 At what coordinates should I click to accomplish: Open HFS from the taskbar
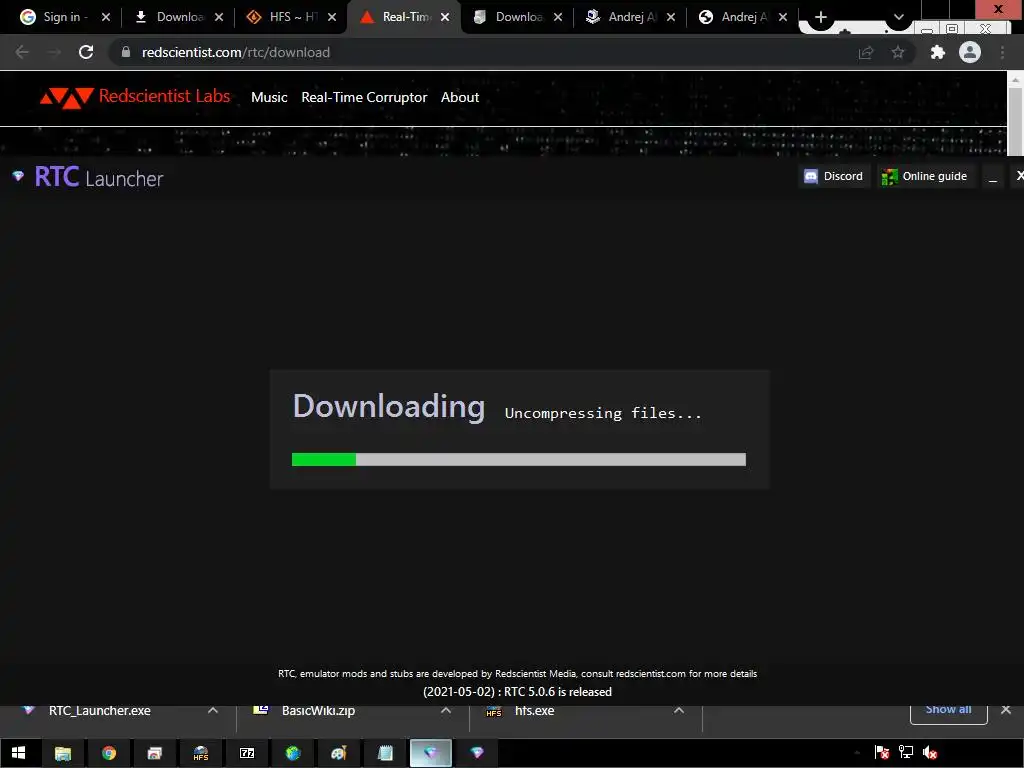coord(201,753)
